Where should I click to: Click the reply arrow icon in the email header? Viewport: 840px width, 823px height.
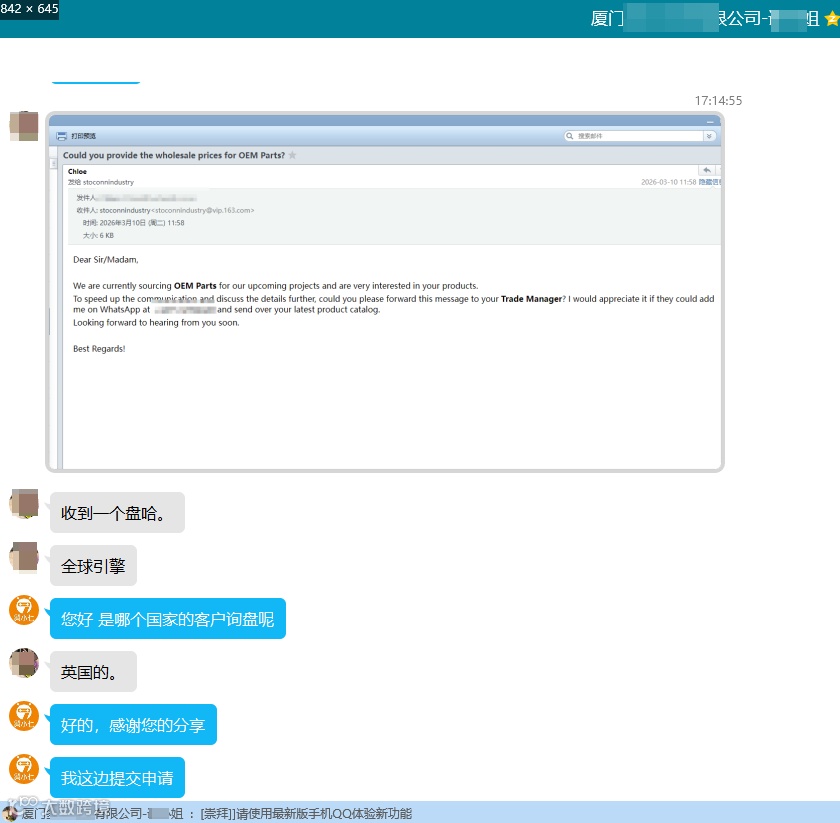pos(707,170)
